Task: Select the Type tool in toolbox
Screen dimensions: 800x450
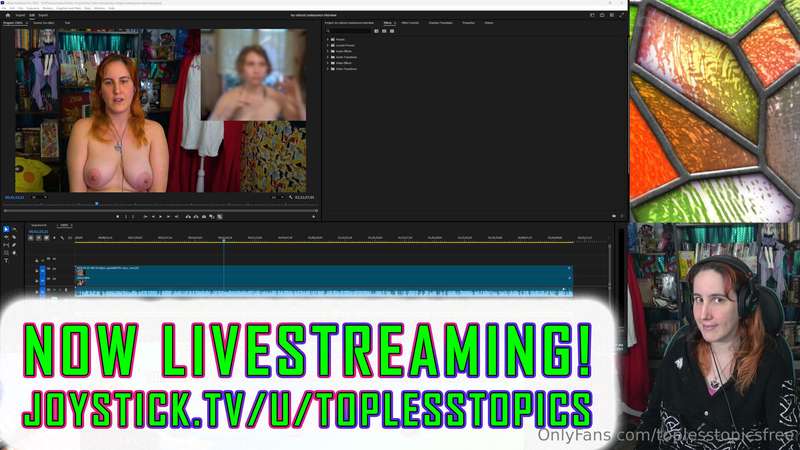Action: pos(6,261)
